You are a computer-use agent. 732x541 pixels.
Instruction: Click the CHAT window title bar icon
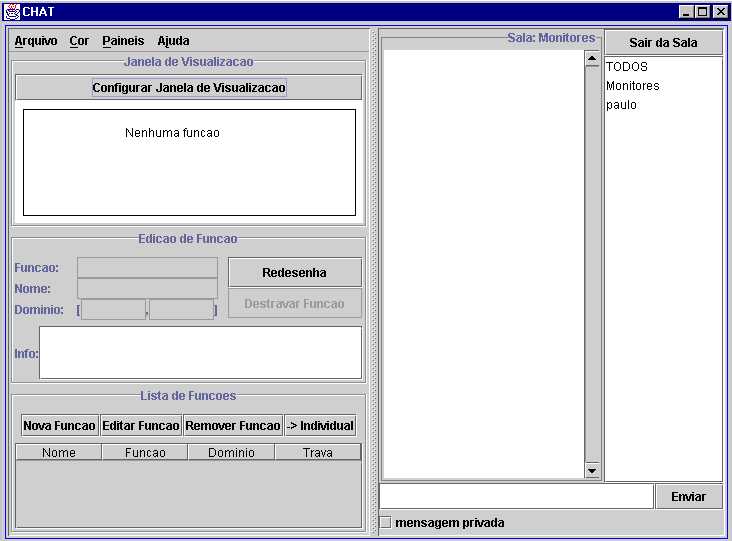(x=12, y=12)
